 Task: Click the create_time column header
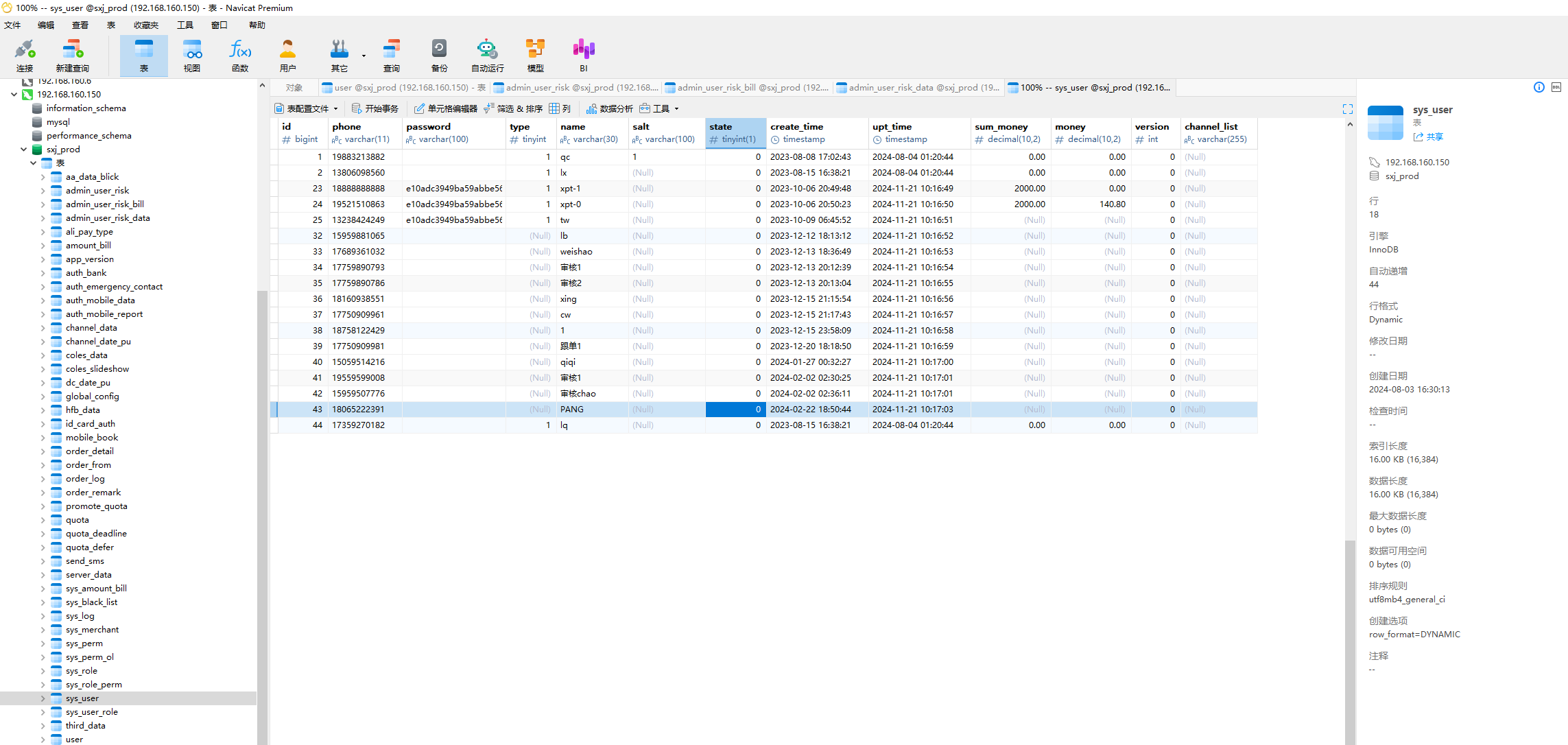817,132
